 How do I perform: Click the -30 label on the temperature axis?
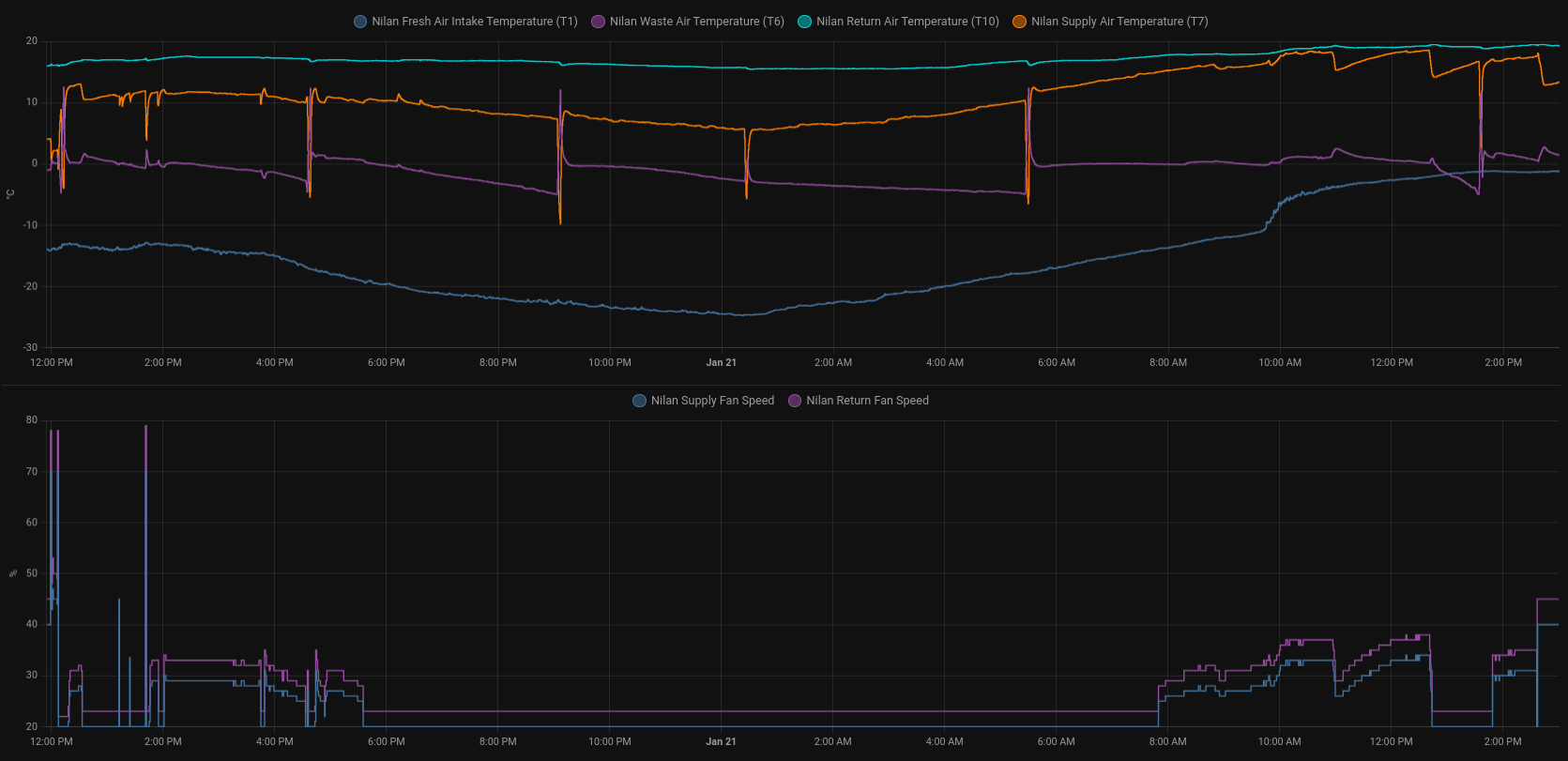pos(31,348)
